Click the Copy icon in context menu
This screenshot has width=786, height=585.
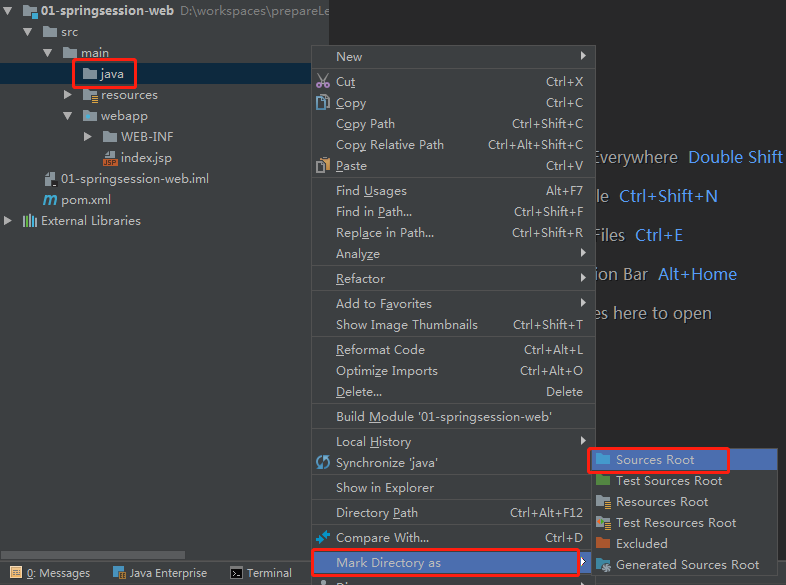(x=322, y=103)
